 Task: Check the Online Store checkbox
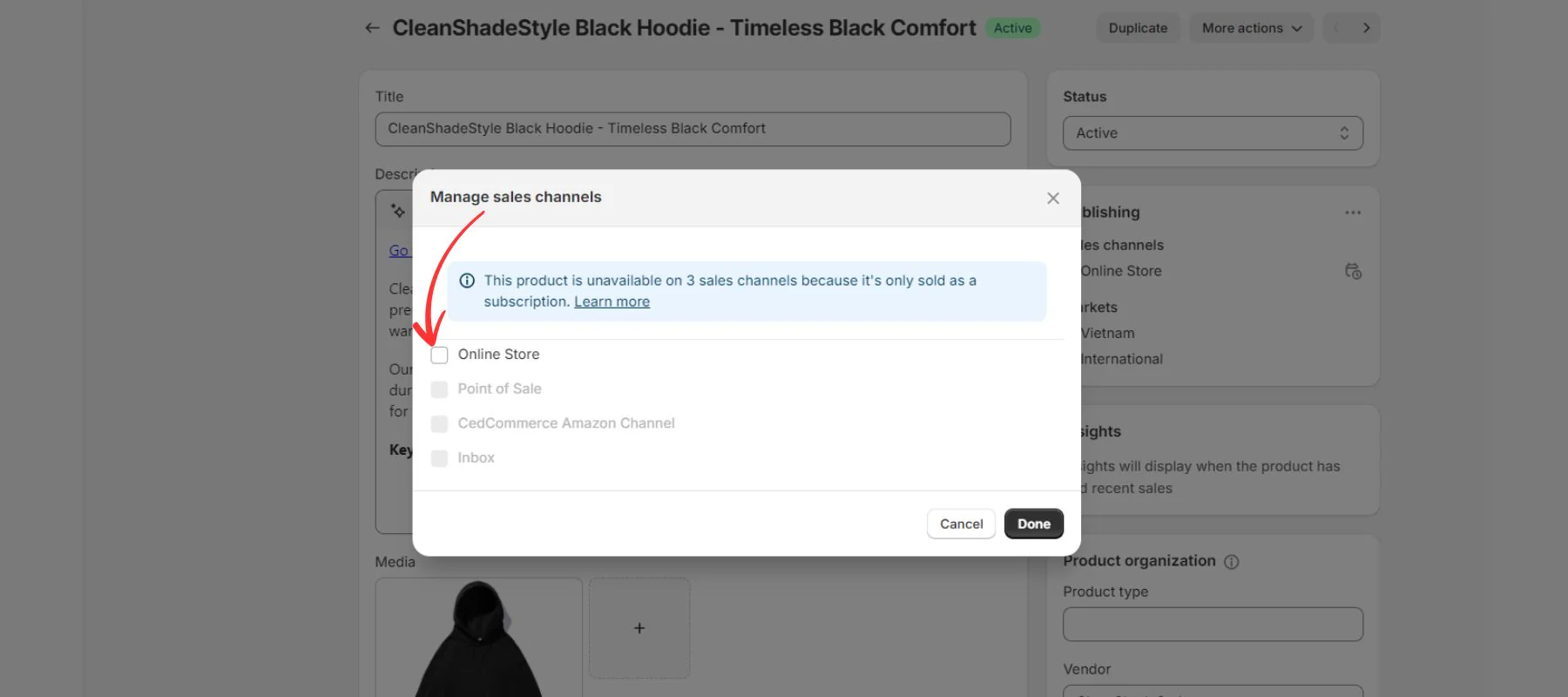click(x=440, y=355)
